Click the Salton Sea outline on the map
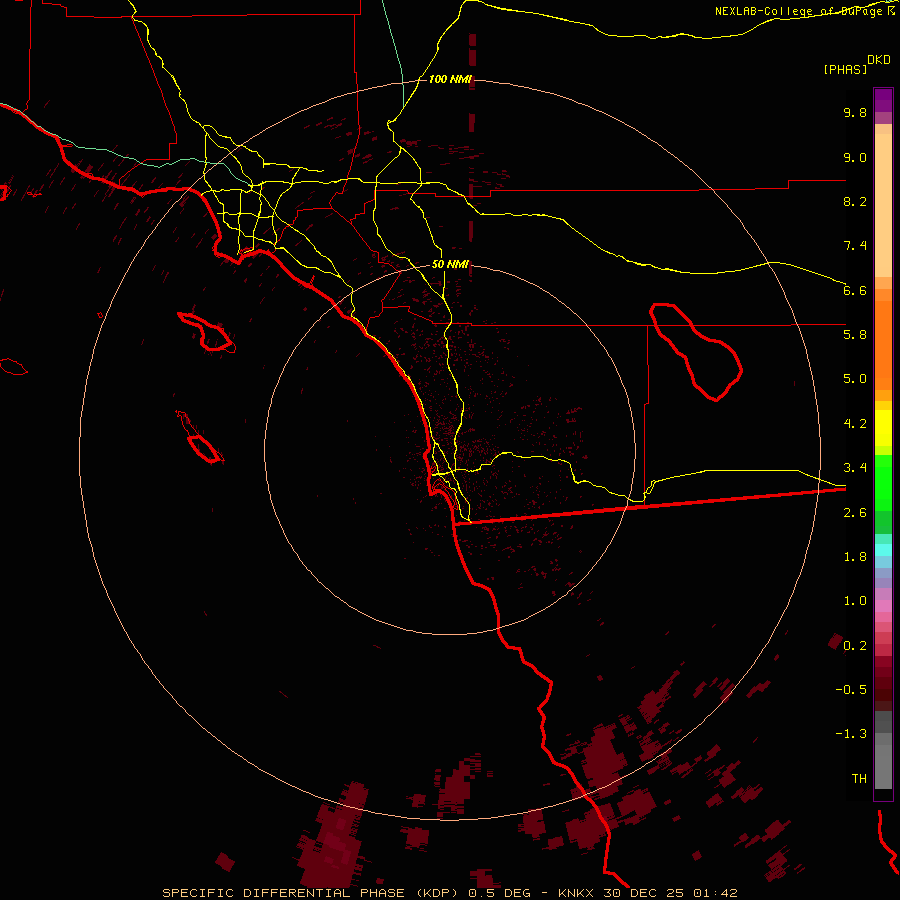Image resolution: width=900 pixels, height=900 pixels. [696, 352]
